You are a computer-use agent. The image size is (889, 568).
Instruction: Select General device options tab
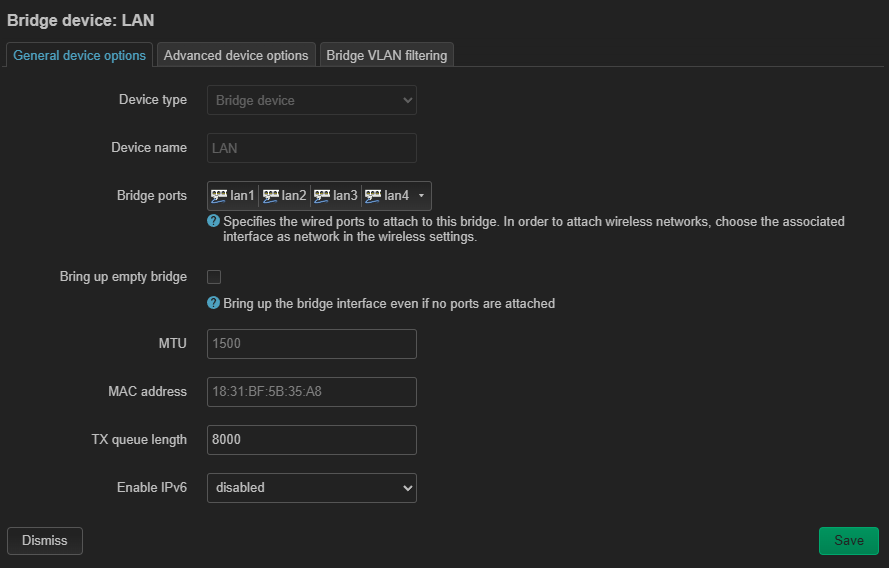coord(80,55)
